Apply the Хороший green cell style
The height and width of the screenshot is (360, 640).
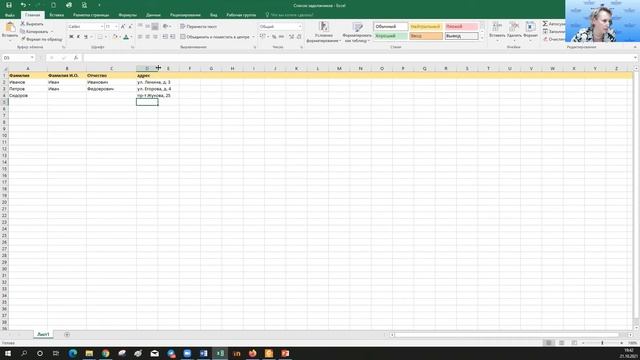[x=391, y=36]
